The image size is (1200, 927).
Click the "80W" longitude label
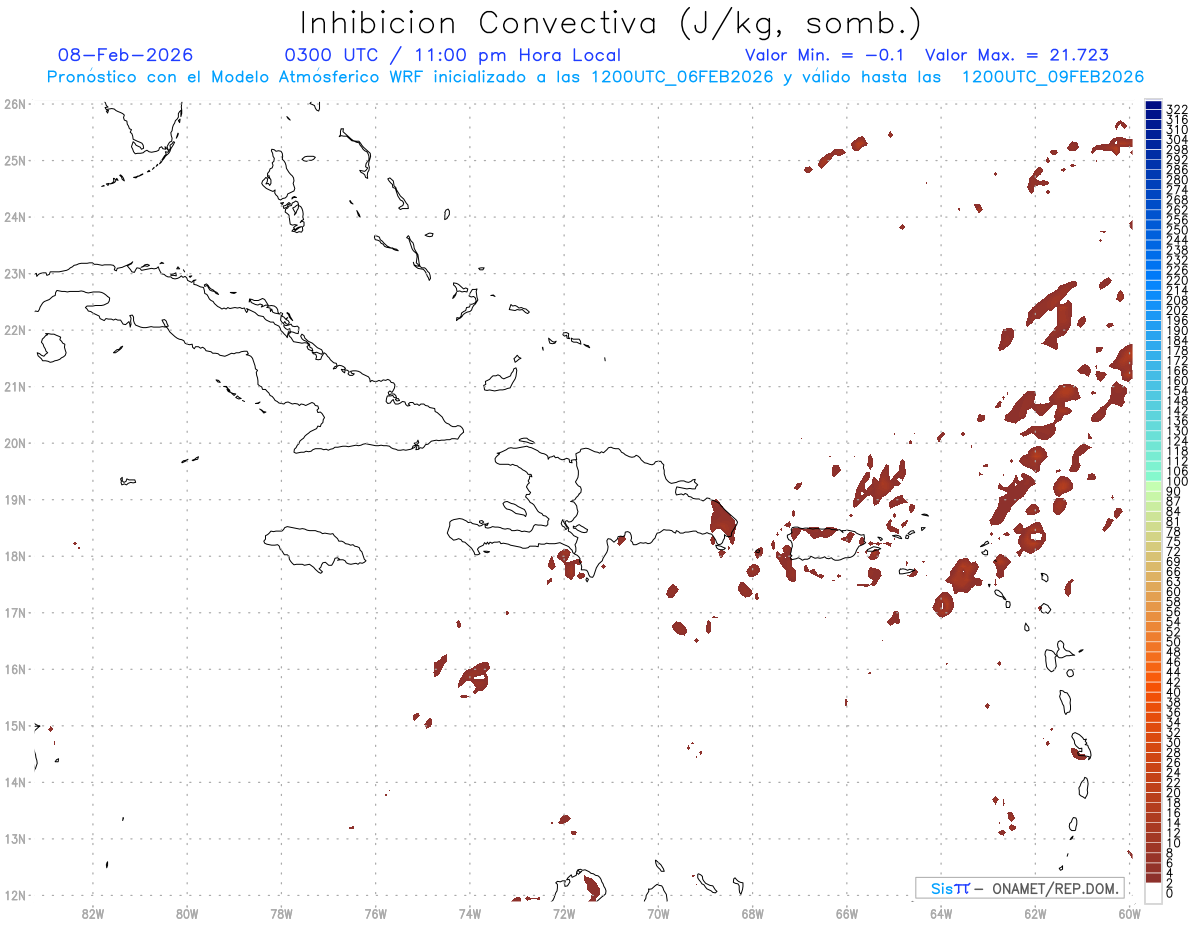click(187, 912)
